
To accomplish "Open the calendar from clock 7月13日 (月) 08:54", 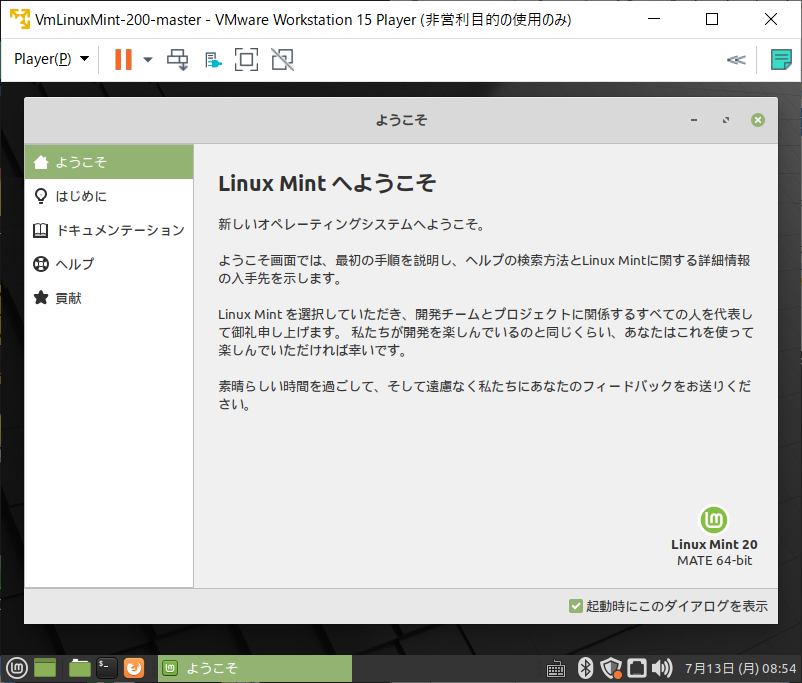I will coord(741,669).
